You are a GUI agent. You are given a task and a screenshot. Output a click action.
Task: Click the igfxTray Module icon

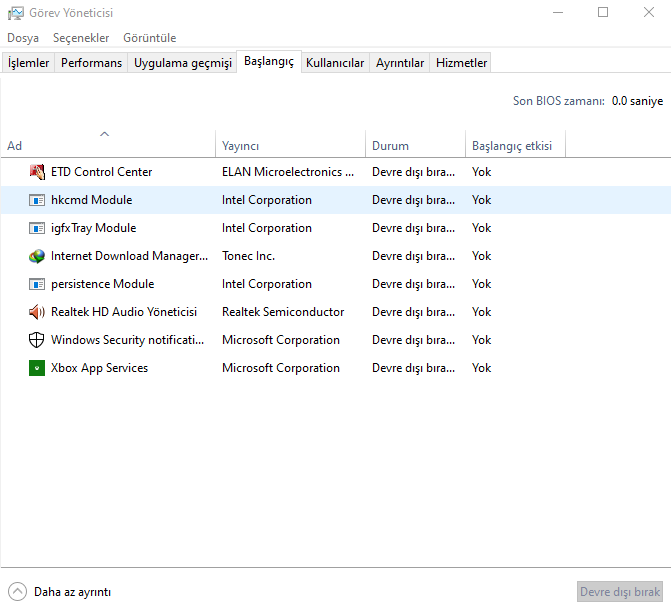click(37, 228)
